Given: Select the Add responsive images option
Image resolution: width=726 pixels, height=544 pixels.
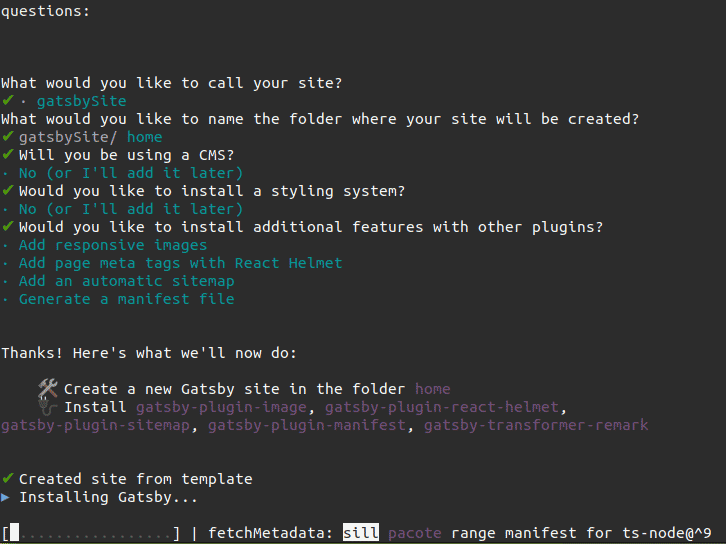Looking at the screenshot, I should 113,245.
